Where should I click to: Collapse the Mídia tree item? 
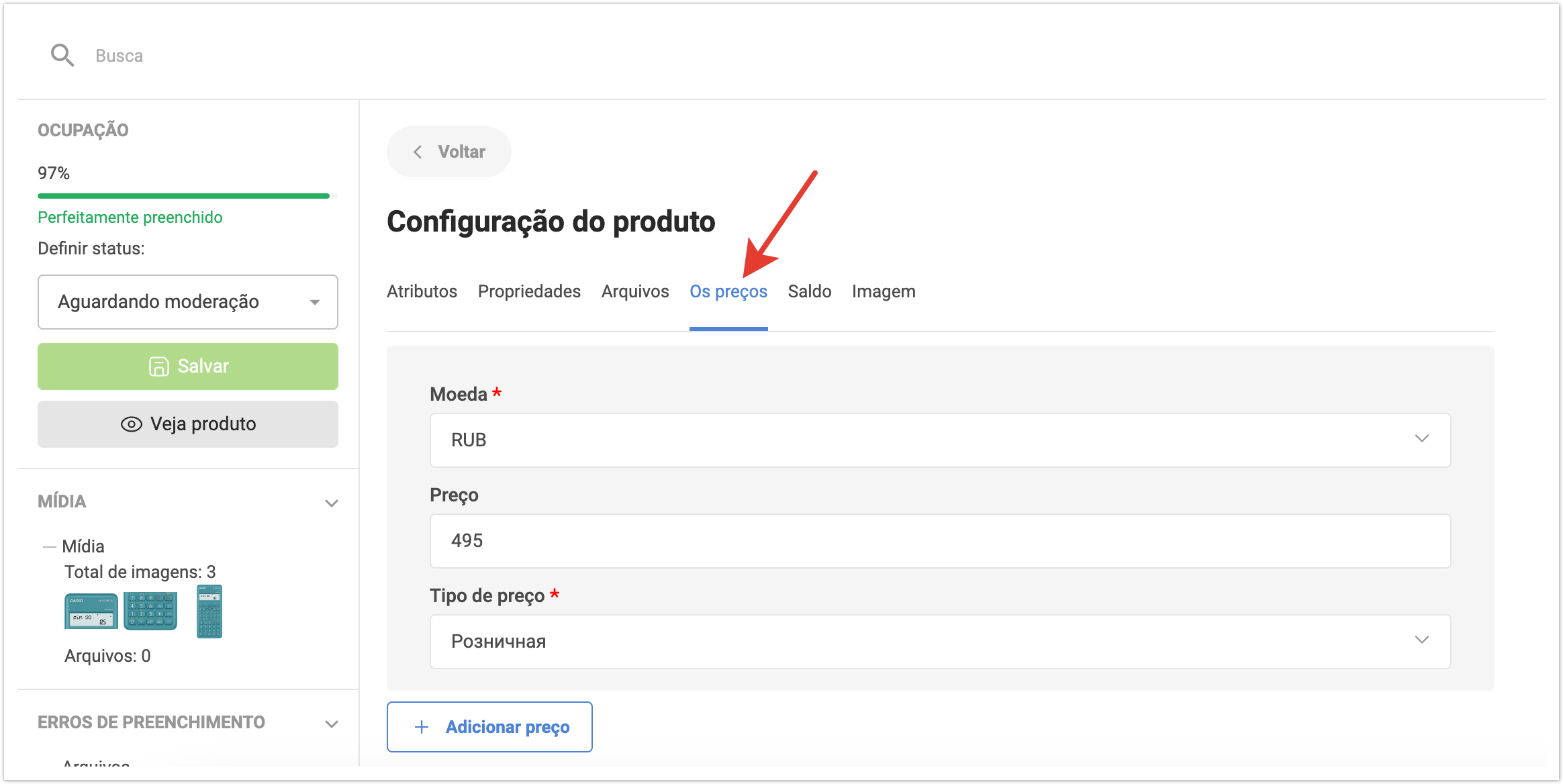(49, 546)
